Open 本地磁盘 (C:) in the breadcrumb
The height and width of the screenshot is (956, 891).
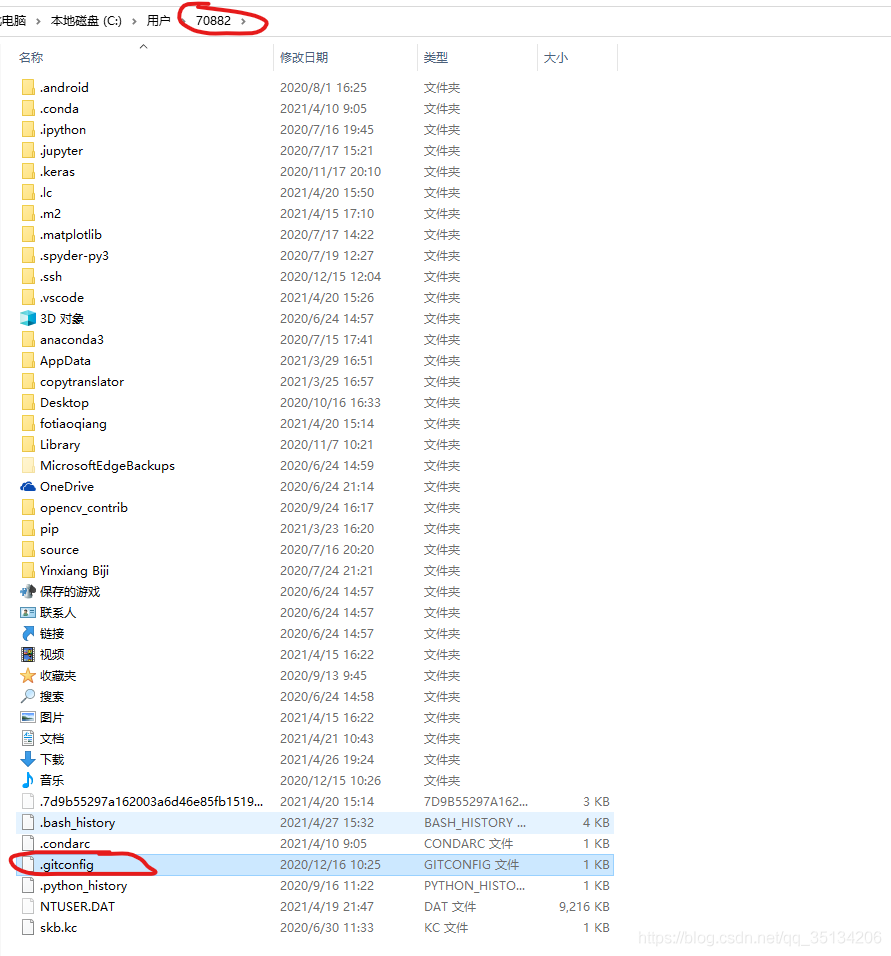click(x=86, y=21)
